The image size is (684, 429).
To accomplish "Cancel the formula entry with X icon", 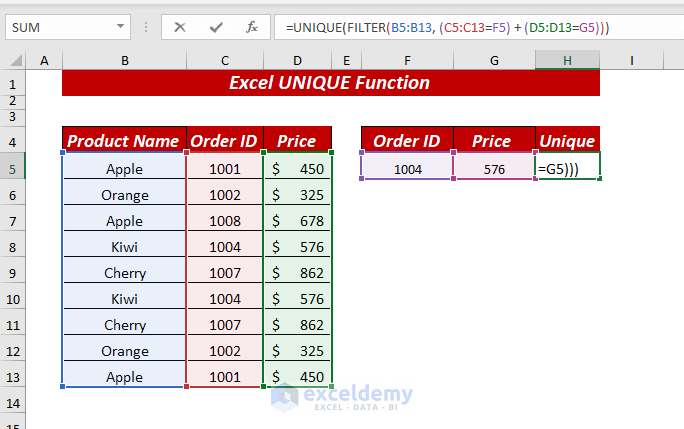I will (x=180, y=27).
